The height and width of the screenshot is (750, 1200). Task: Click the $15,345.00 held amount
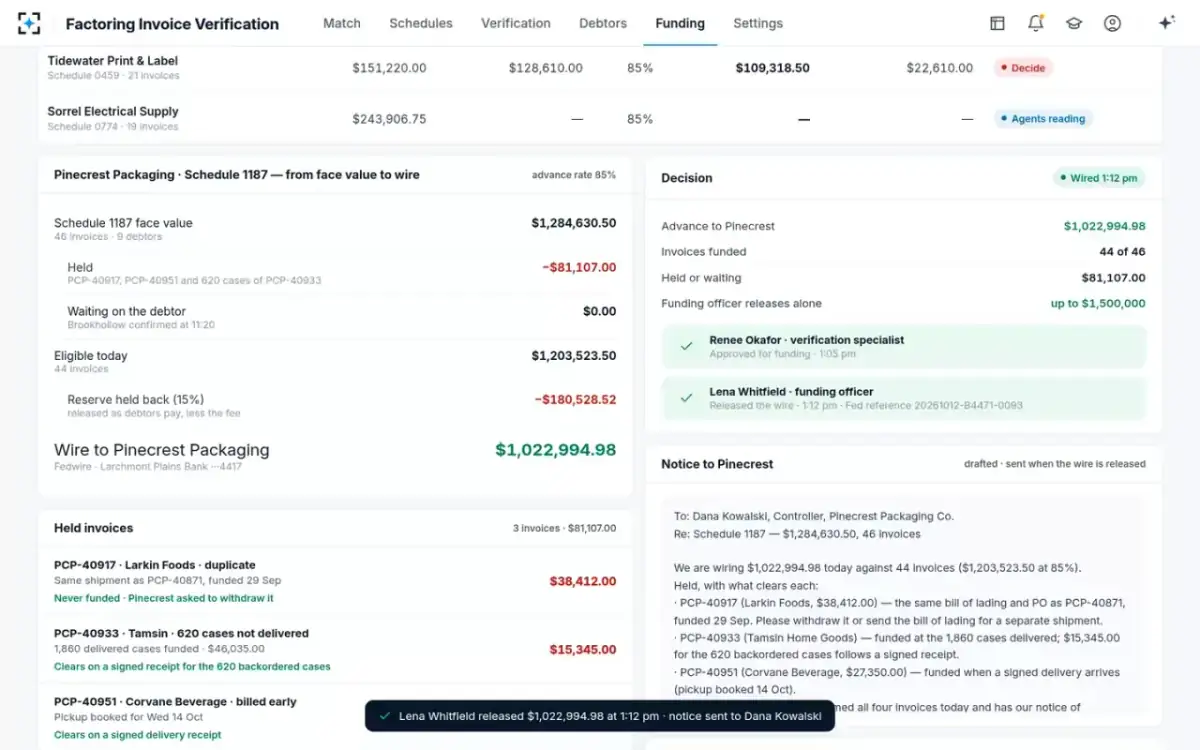pyautogui.click(x=583, y=649)
